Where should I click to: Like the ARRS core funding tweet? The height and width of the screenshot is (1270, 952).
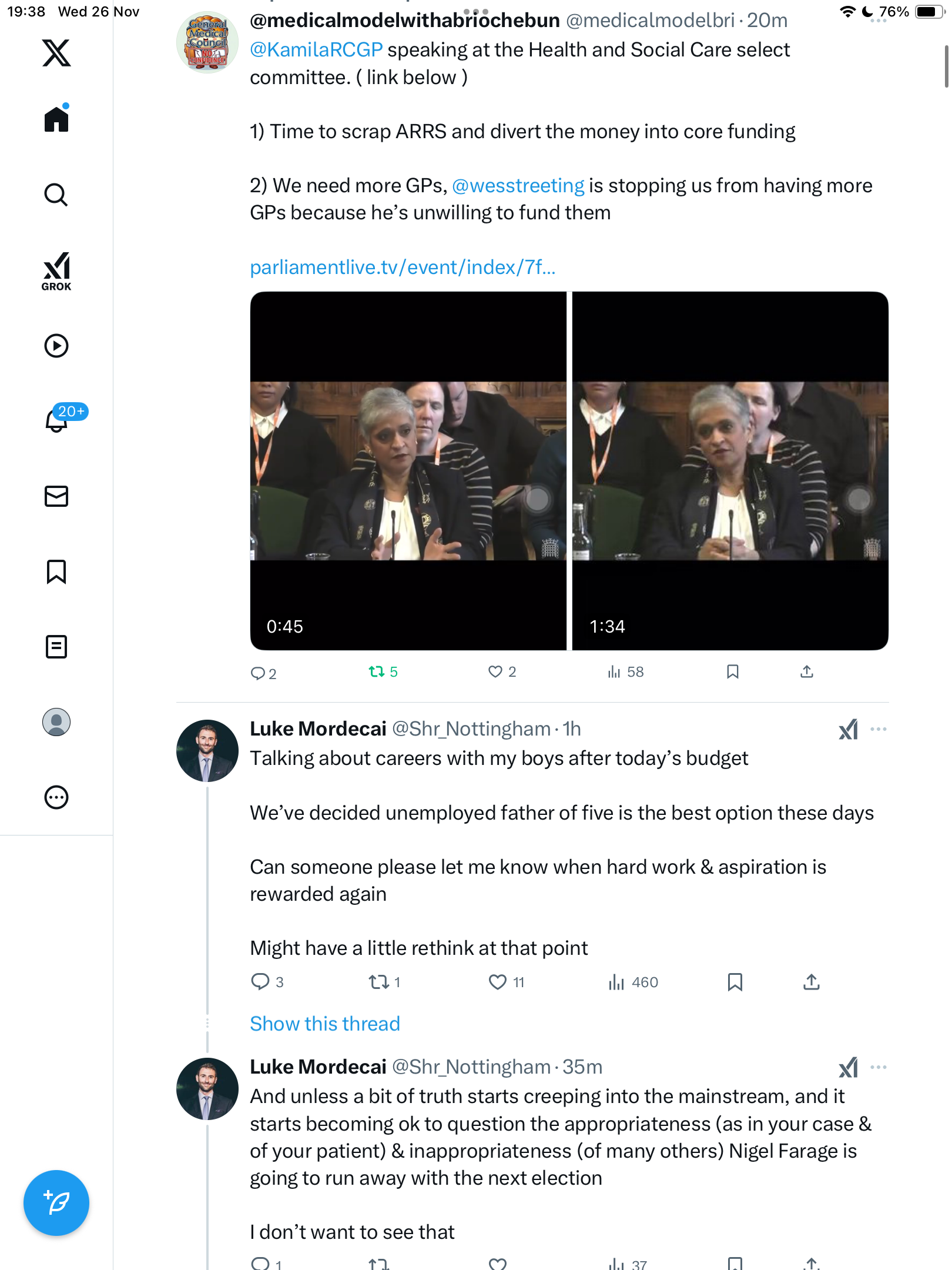click(495, 671)
